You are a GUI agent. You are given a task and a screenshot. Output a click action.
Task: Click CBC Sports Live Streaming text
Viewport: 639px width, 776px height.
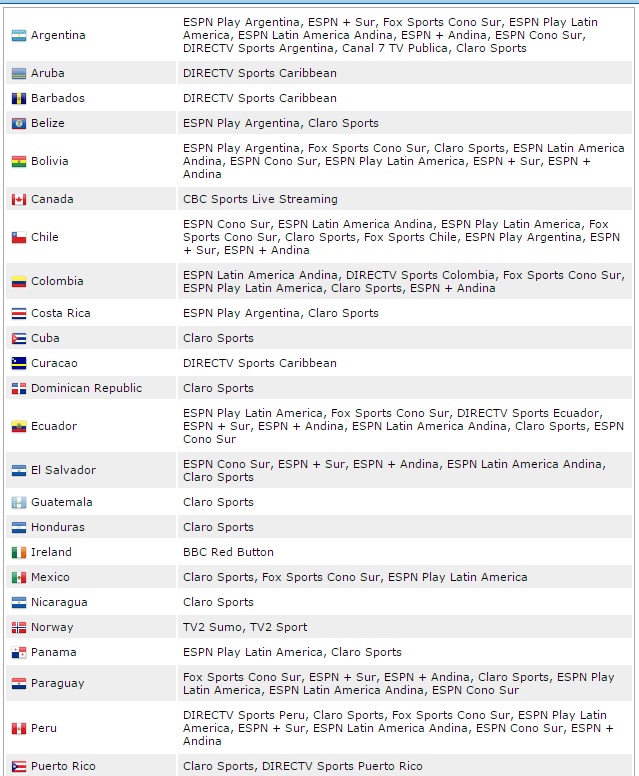click(x=260, y=199)
